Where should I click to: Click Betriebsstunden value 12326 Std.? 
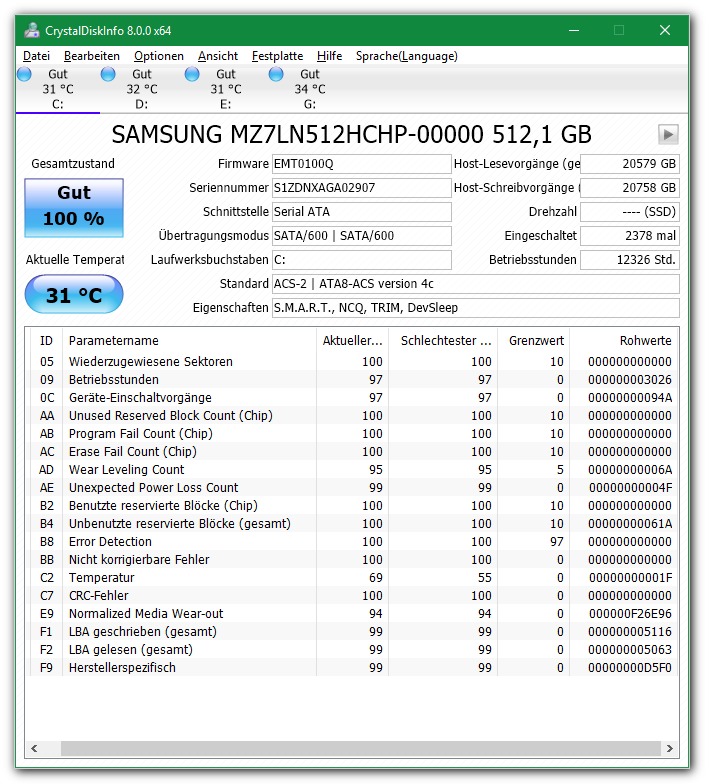point(630,260)
